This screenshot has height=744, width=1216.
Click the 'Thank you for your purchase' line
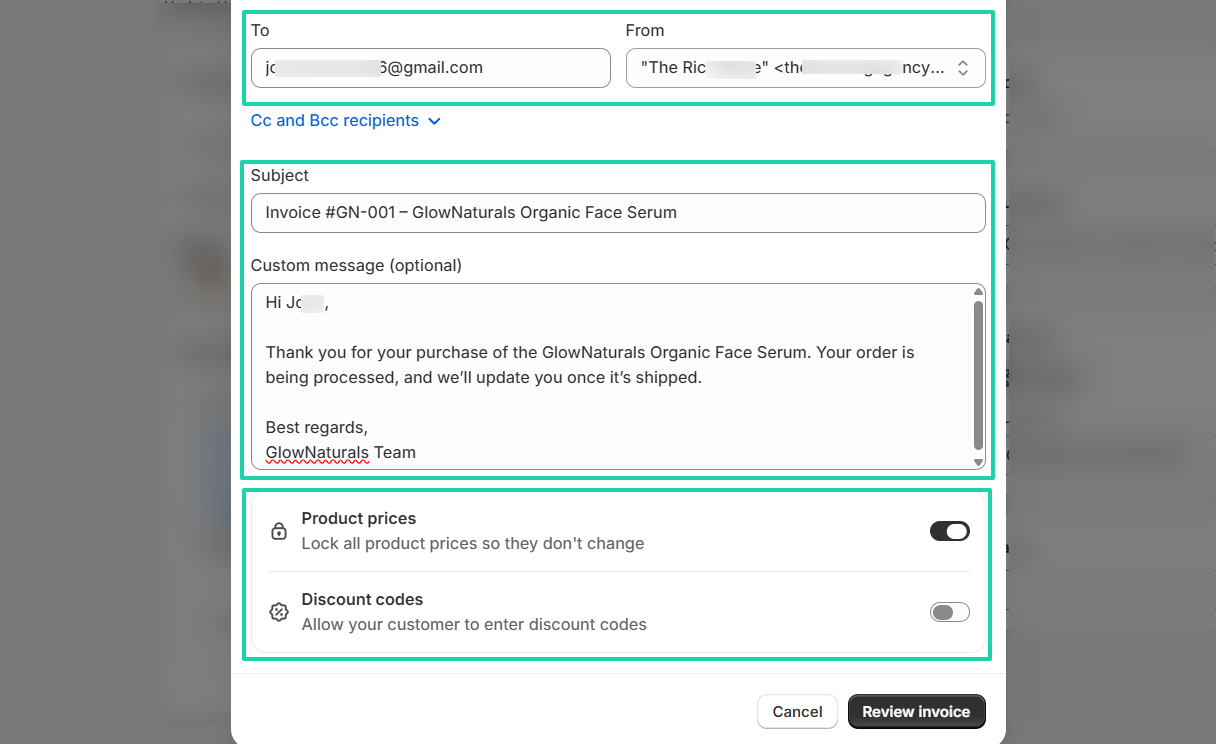pyautogui.click(x=590, y=353)
